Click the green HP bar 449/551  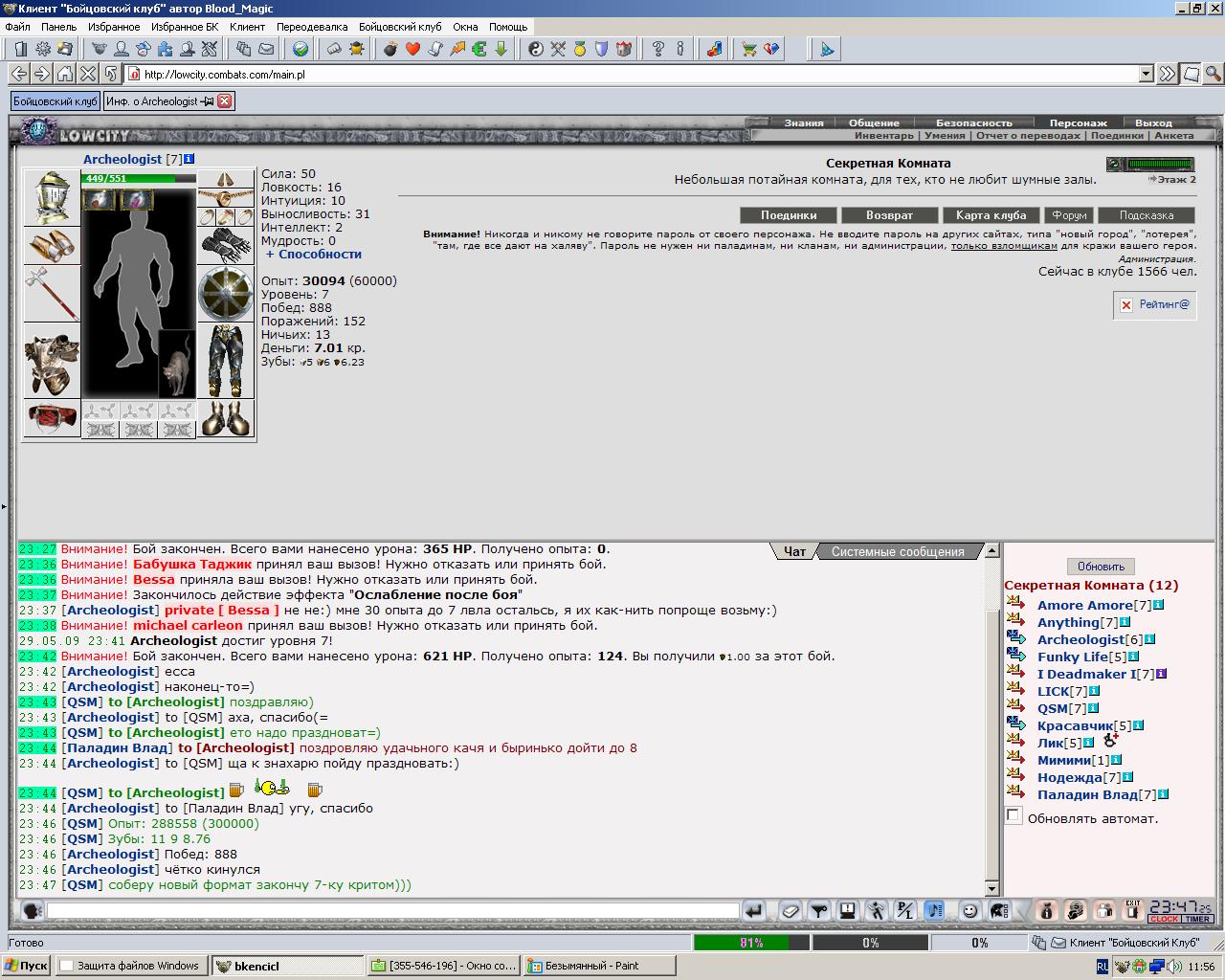click(139, 178)
